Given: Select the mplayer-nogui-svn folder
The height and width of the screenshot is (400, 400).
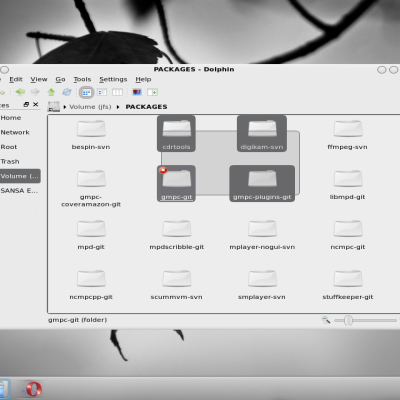Looking at the screenshot, I should click(x=262, y=235).
